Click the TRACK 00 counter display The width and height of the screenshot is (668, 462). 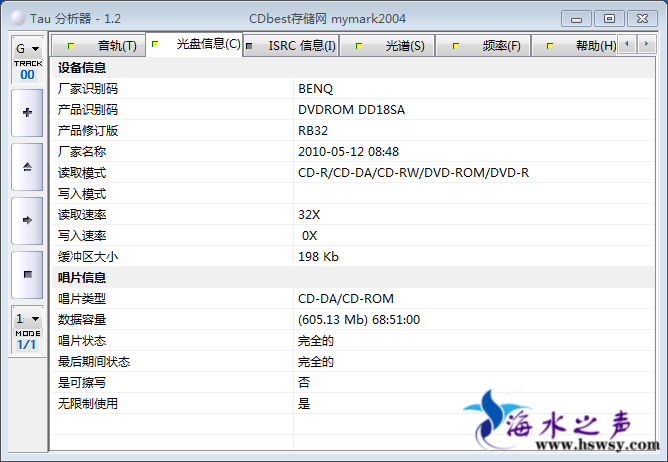[27, 71]
